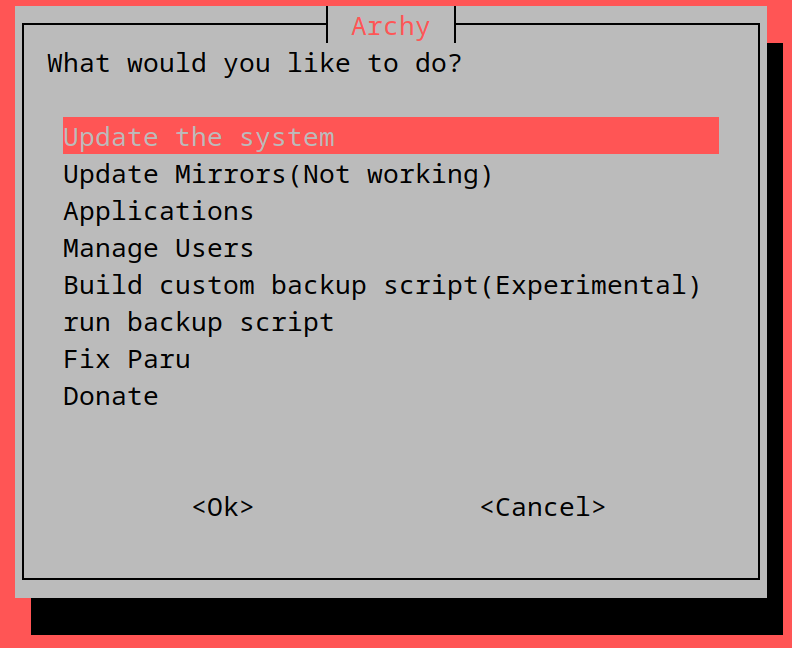The image size is (792, 648).
Task: Click the black drop shadow under the dialog
Action: pyautogui.click(x=400, y=616)
